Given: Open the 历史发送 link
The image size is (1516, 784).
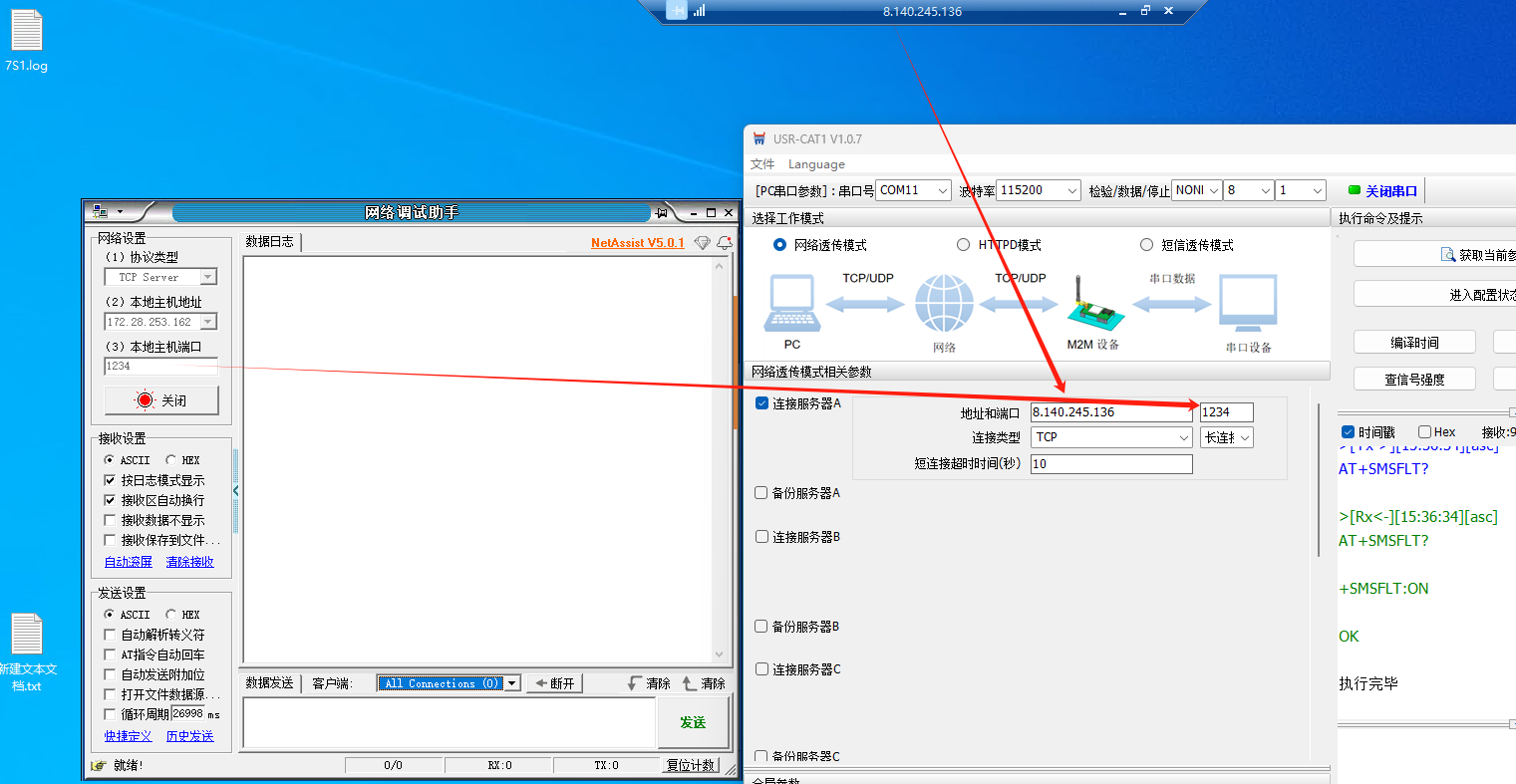Looking at the screenshot, I should pyautogui.click(x=190, y=736).
